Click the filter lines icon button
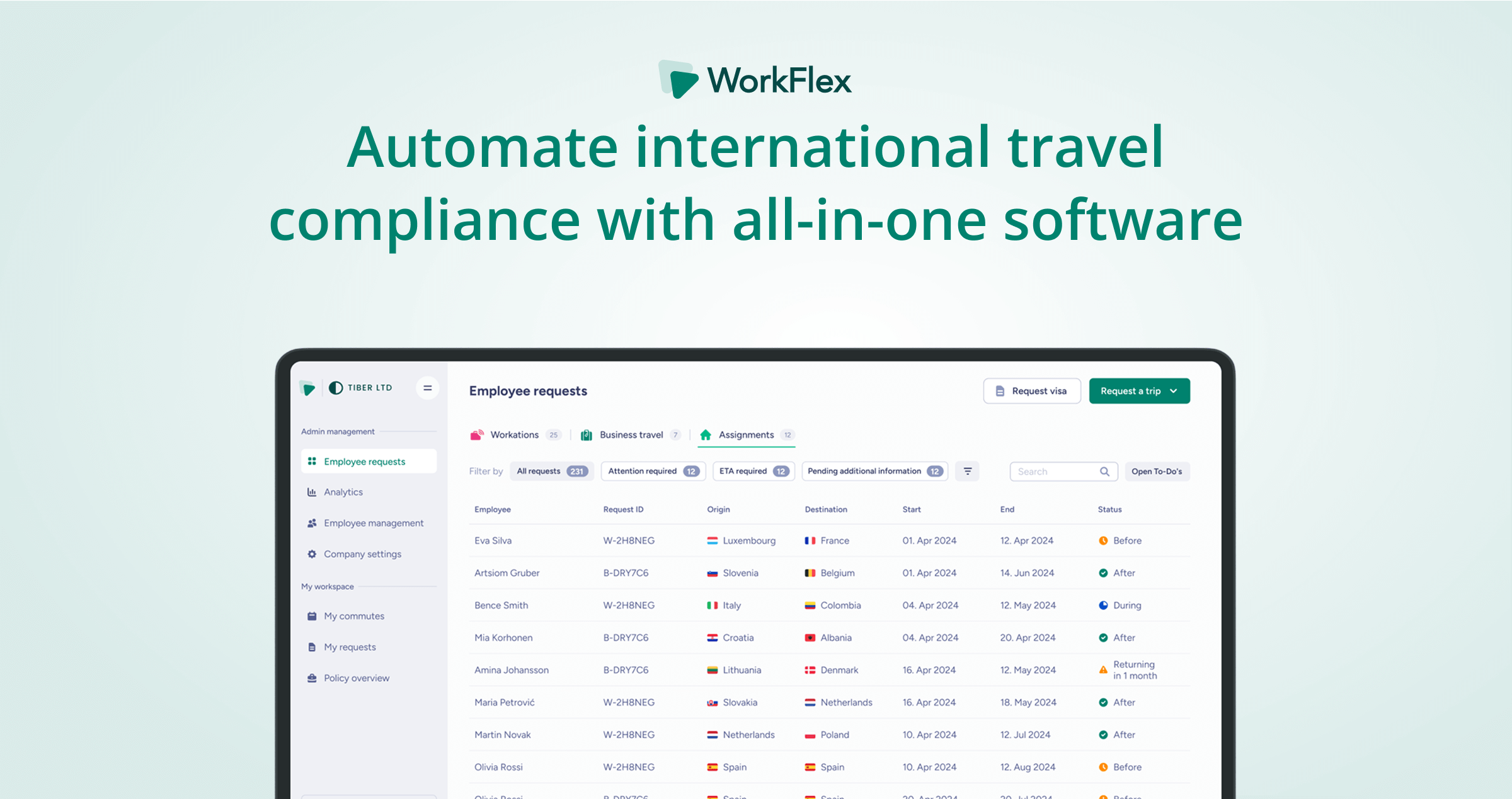1512x799 pixels. tap(967, 471)
